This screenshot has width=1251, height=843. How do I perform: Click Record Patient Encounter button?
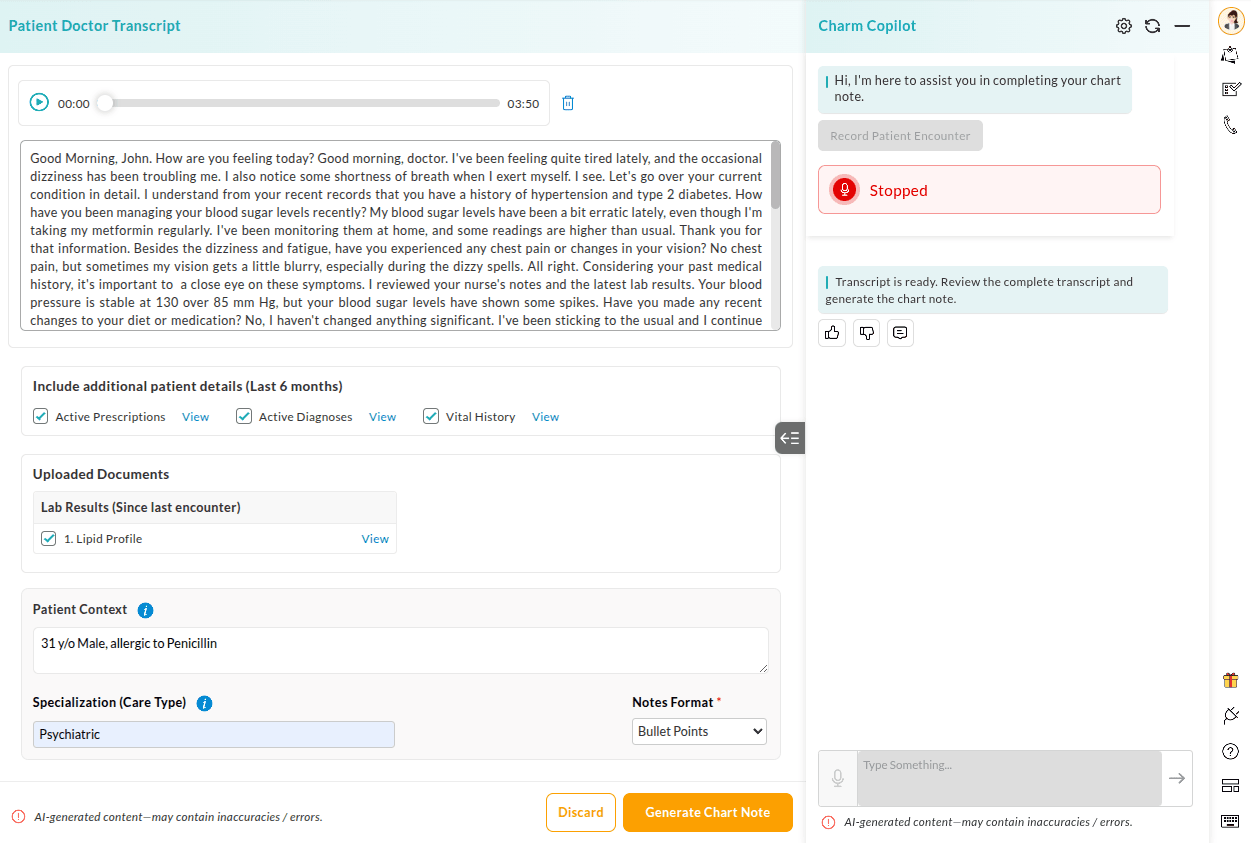(900, 136)
